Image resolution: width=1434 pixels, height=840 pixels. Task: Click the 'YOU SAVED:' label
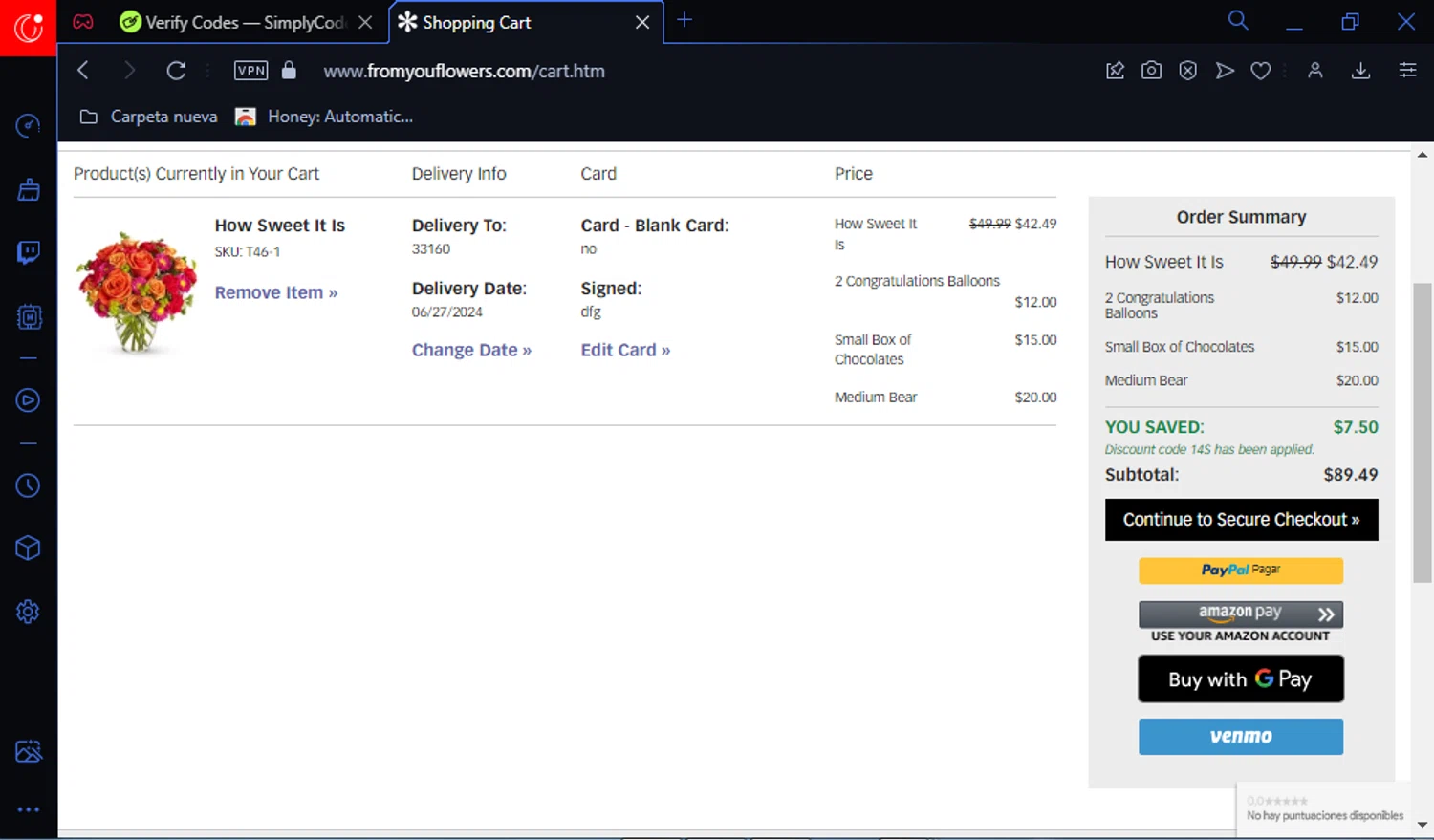click(1154, 427)
